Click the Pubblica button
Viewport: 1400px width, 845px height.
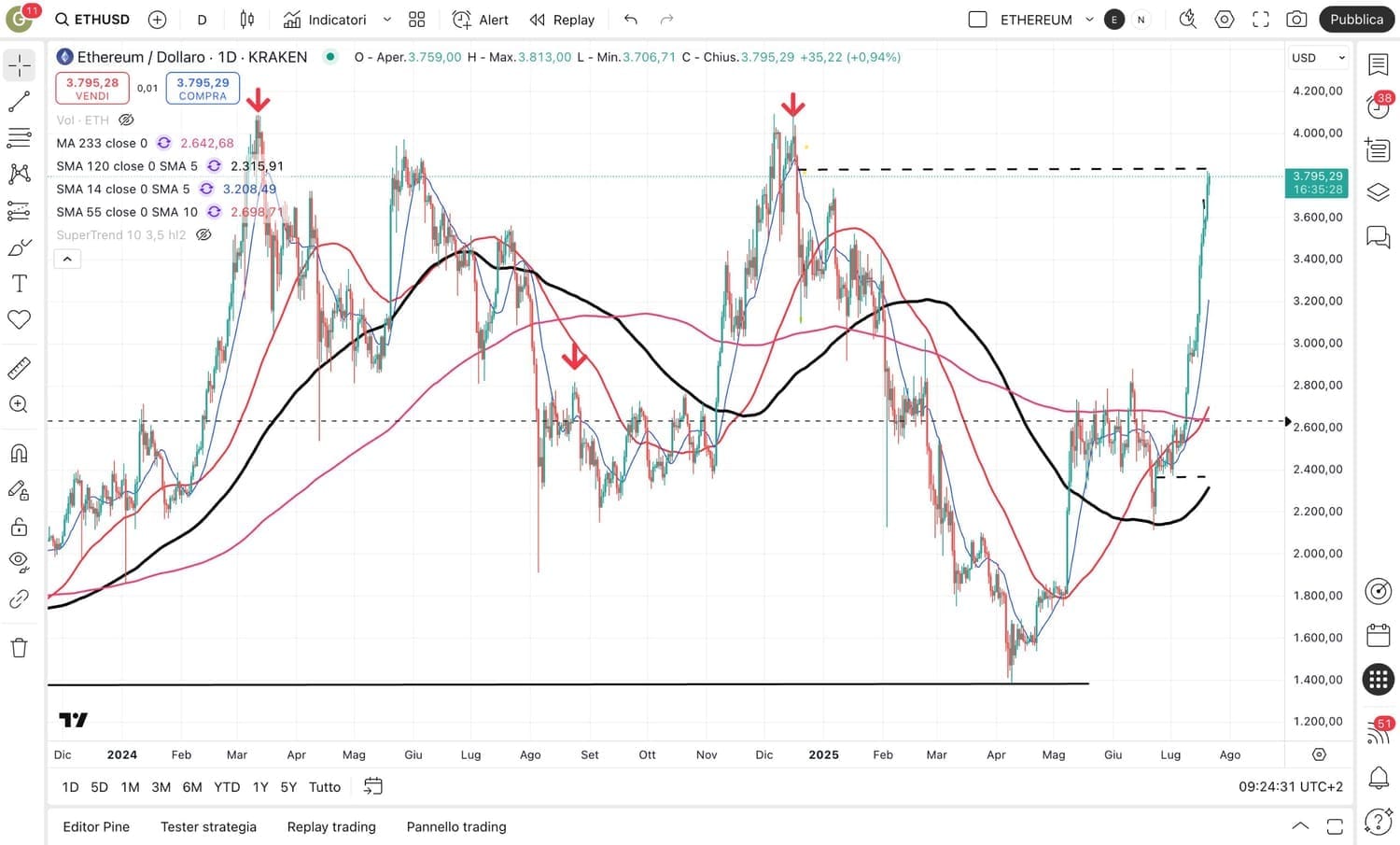pos(1356,20)
